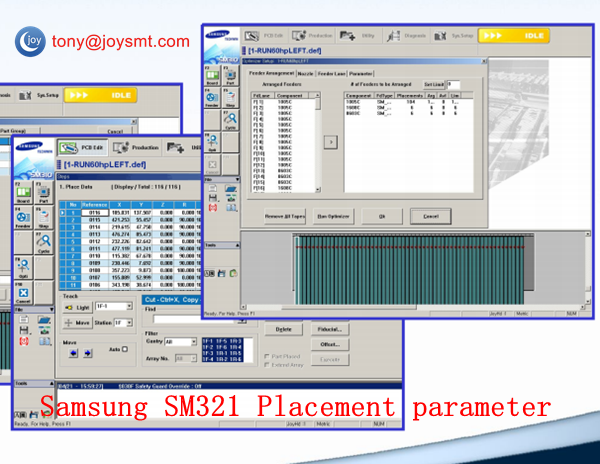Viewport: 600px width, 464px height.
Task: Click horizontal scrollbar under feeder bank view
Action: point(413,307)
